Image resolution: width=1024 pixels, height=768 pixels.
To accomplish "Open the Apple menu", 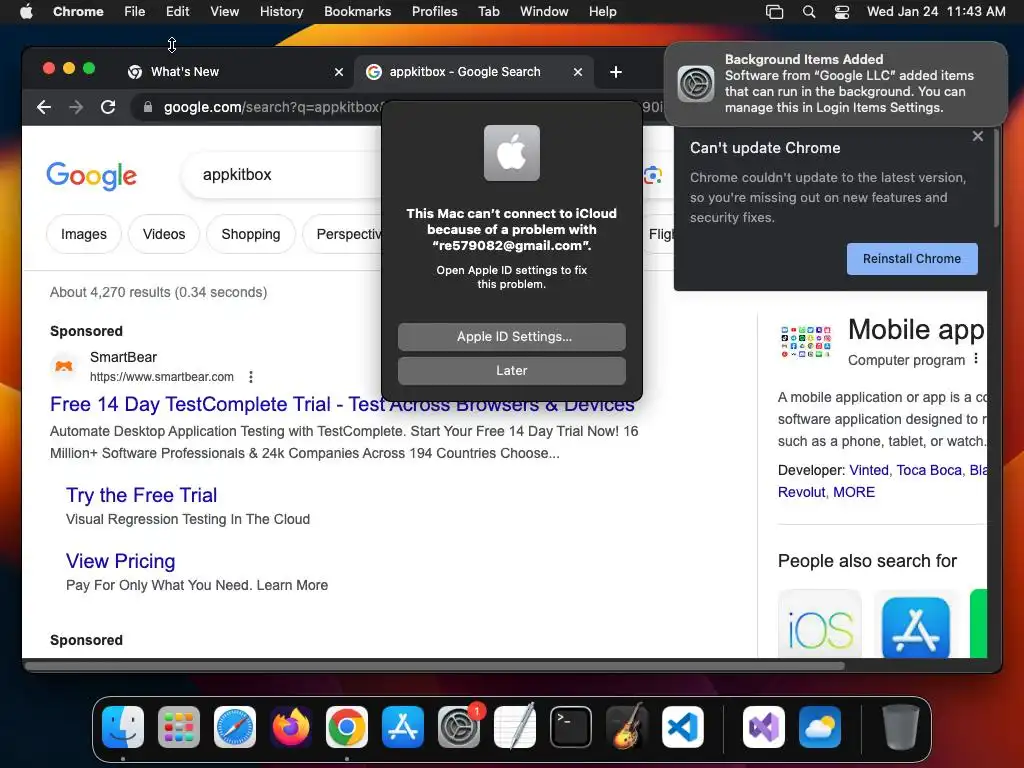I will point(26,11).
